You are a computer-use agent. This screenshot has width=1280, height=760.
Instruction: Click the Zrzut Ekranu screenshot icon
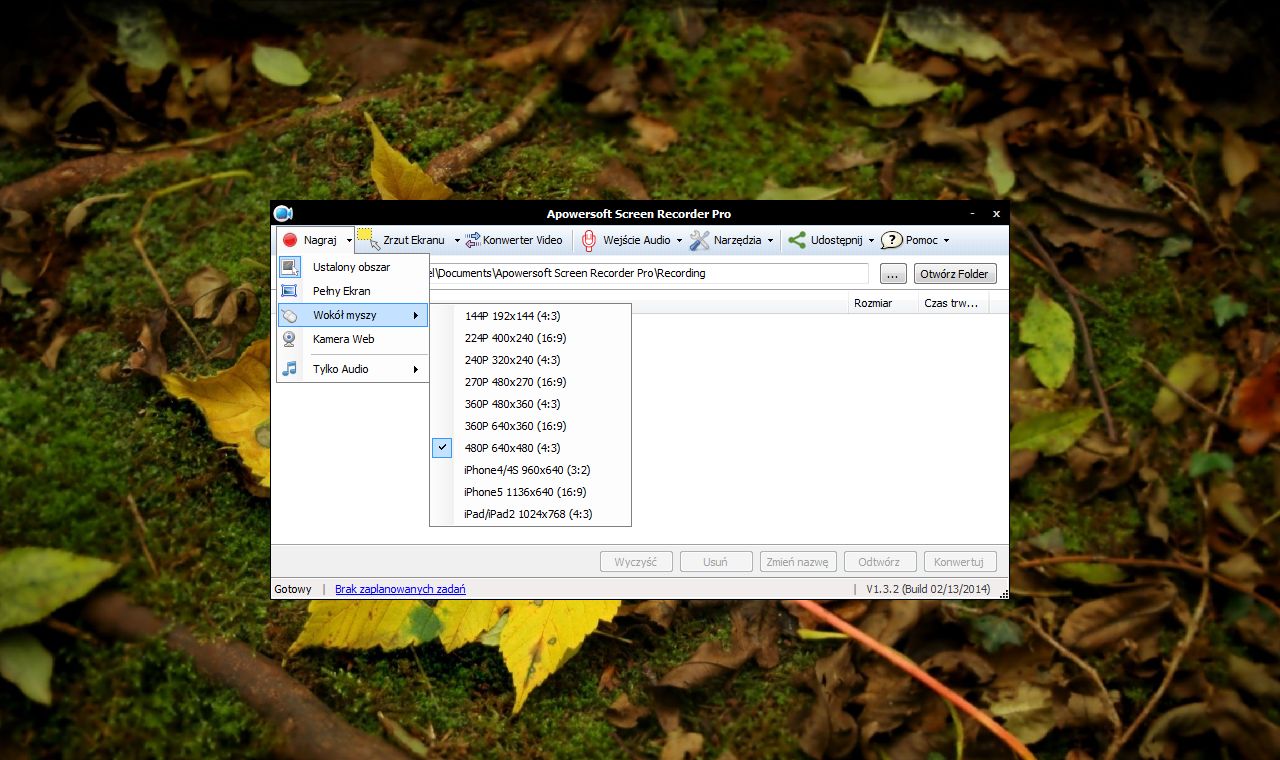click(368, 239)
